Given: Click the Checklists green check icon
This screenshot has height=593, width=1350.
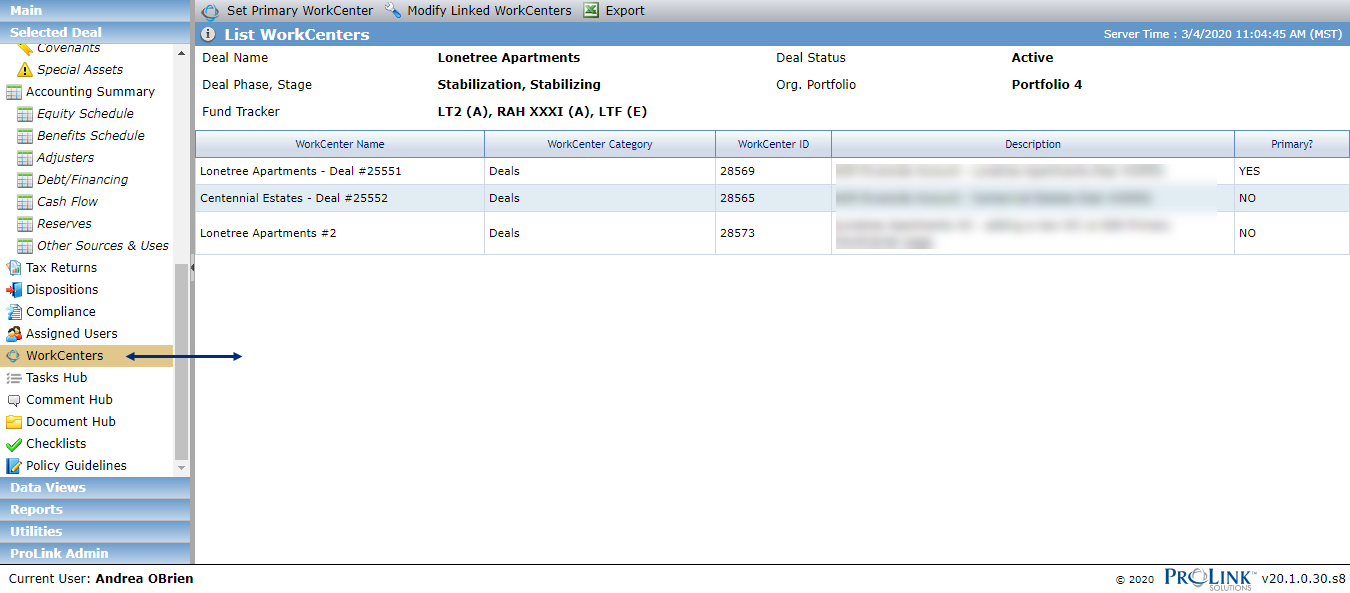Looking at the screenshot, I should [14, 444].
